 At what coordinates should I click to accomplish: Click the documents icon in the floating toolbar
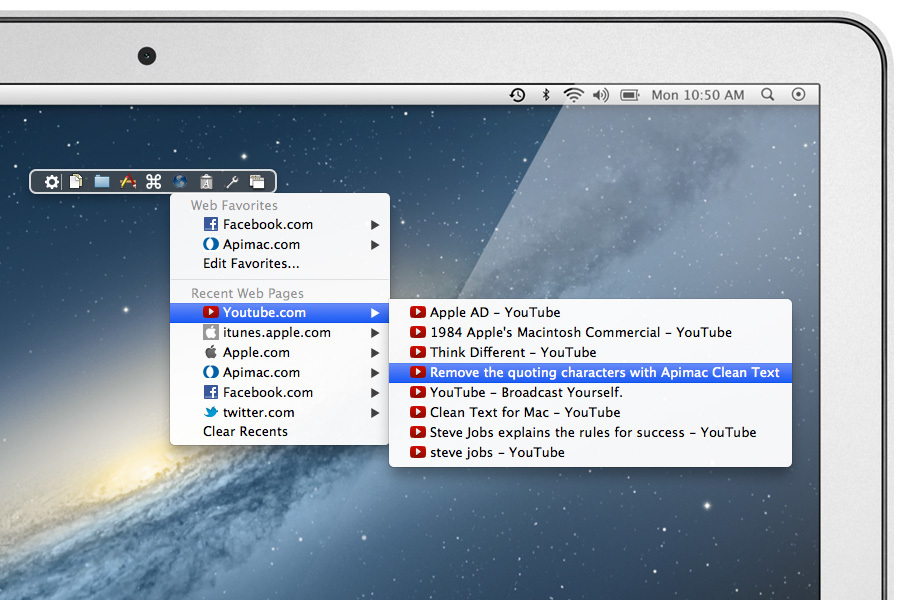click(x=76, y=181)
